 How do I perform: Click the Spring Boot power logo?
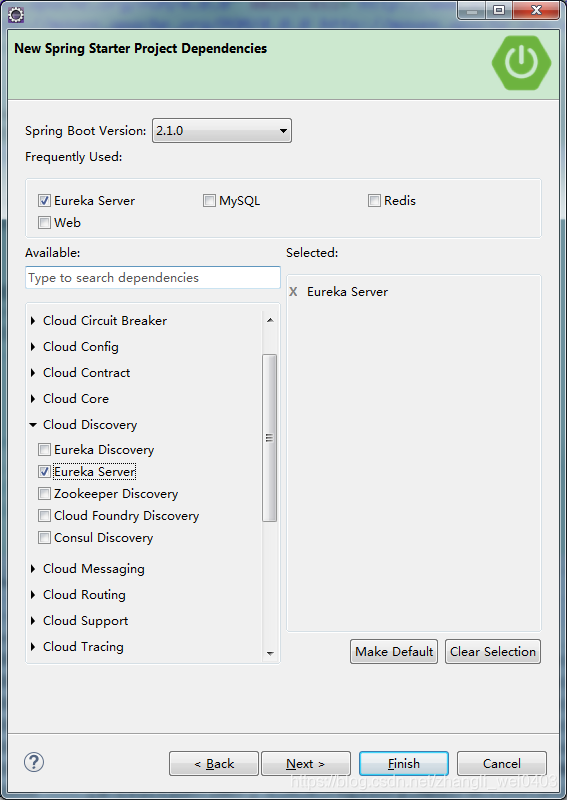[521, 63]
